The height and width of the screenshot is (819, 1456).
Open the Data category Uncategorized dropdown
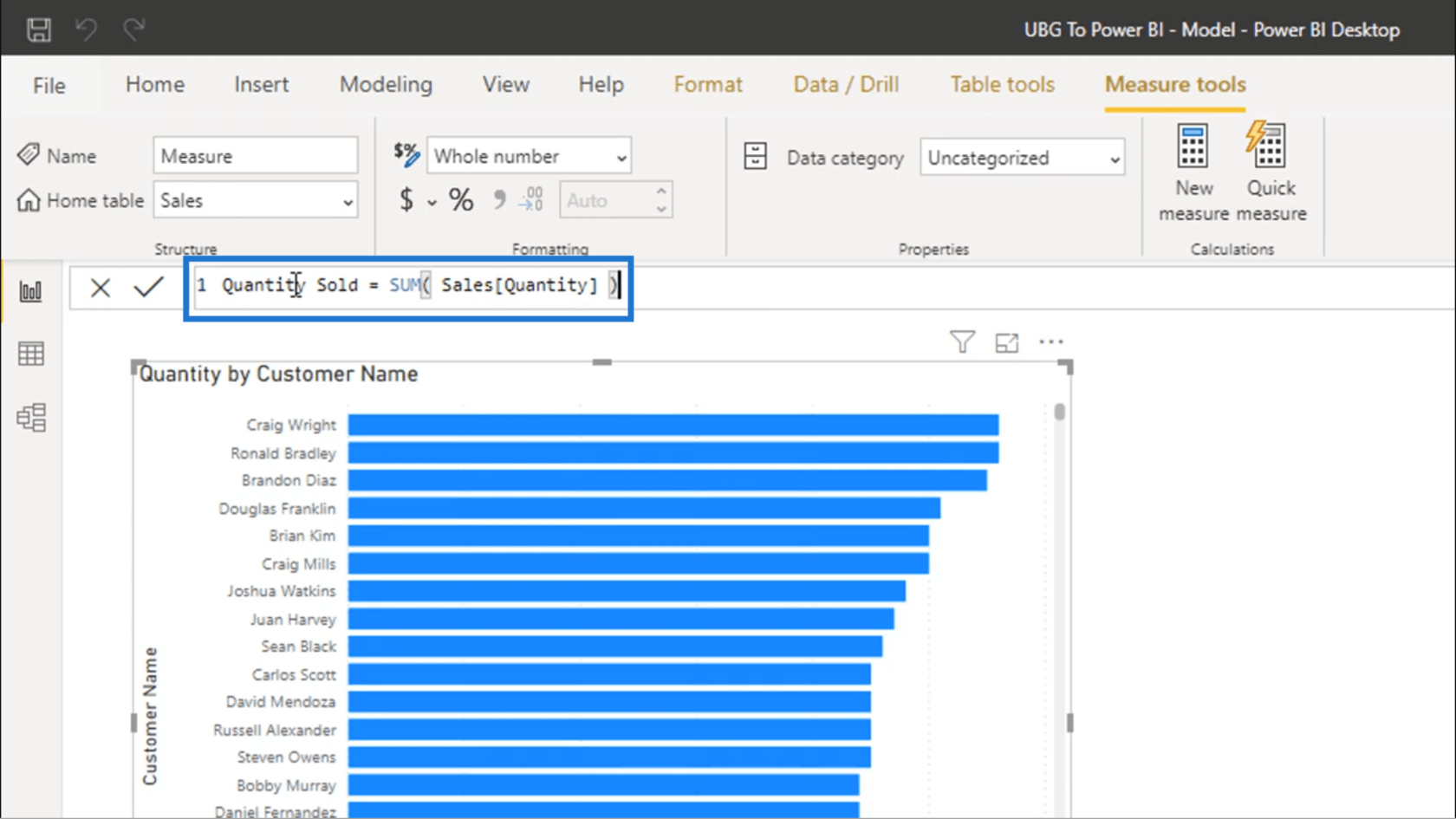[x=1022, y=158]
